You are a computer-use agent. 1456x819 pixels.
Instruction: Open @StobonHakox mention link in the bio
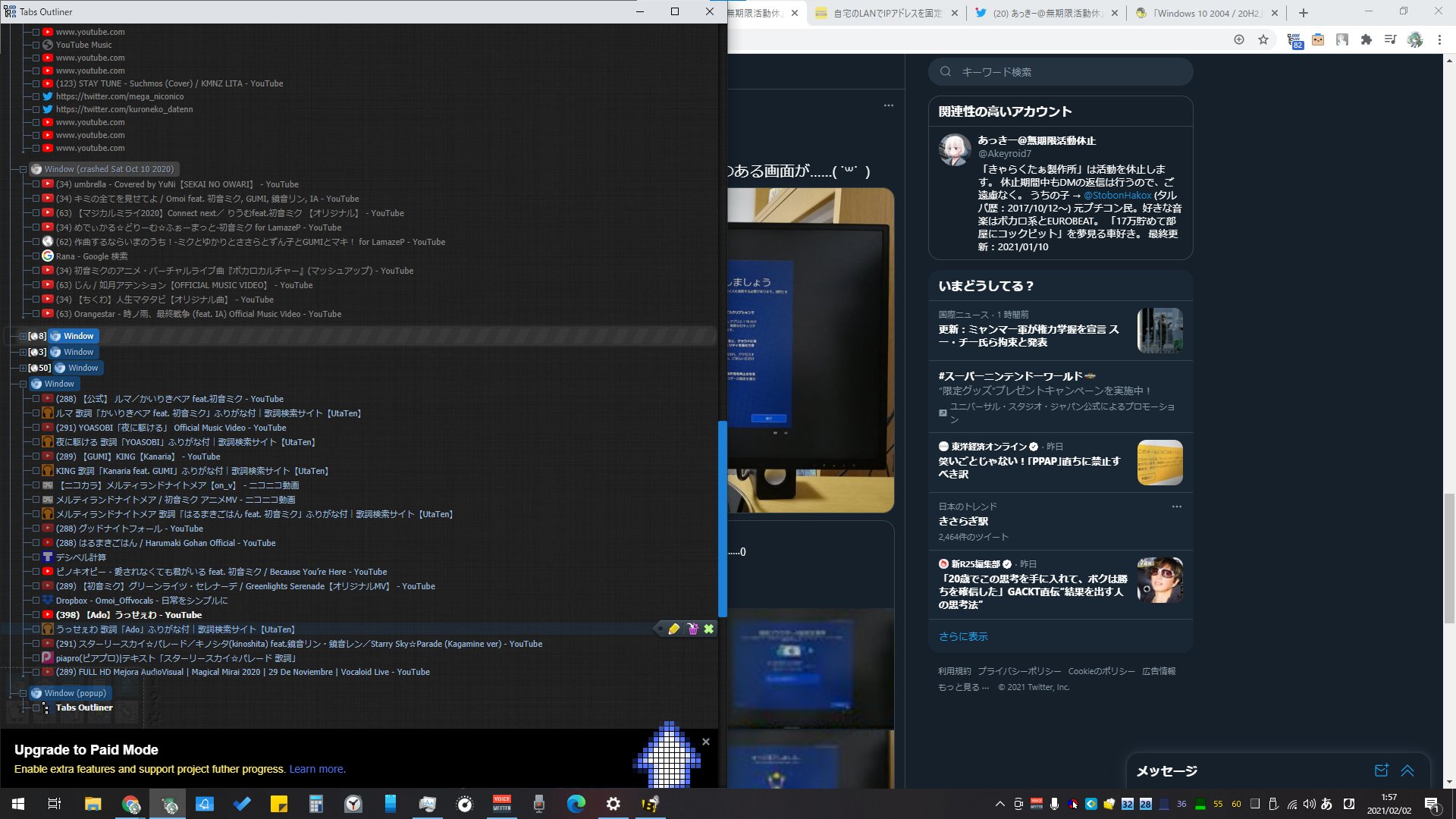(1117, 195)
